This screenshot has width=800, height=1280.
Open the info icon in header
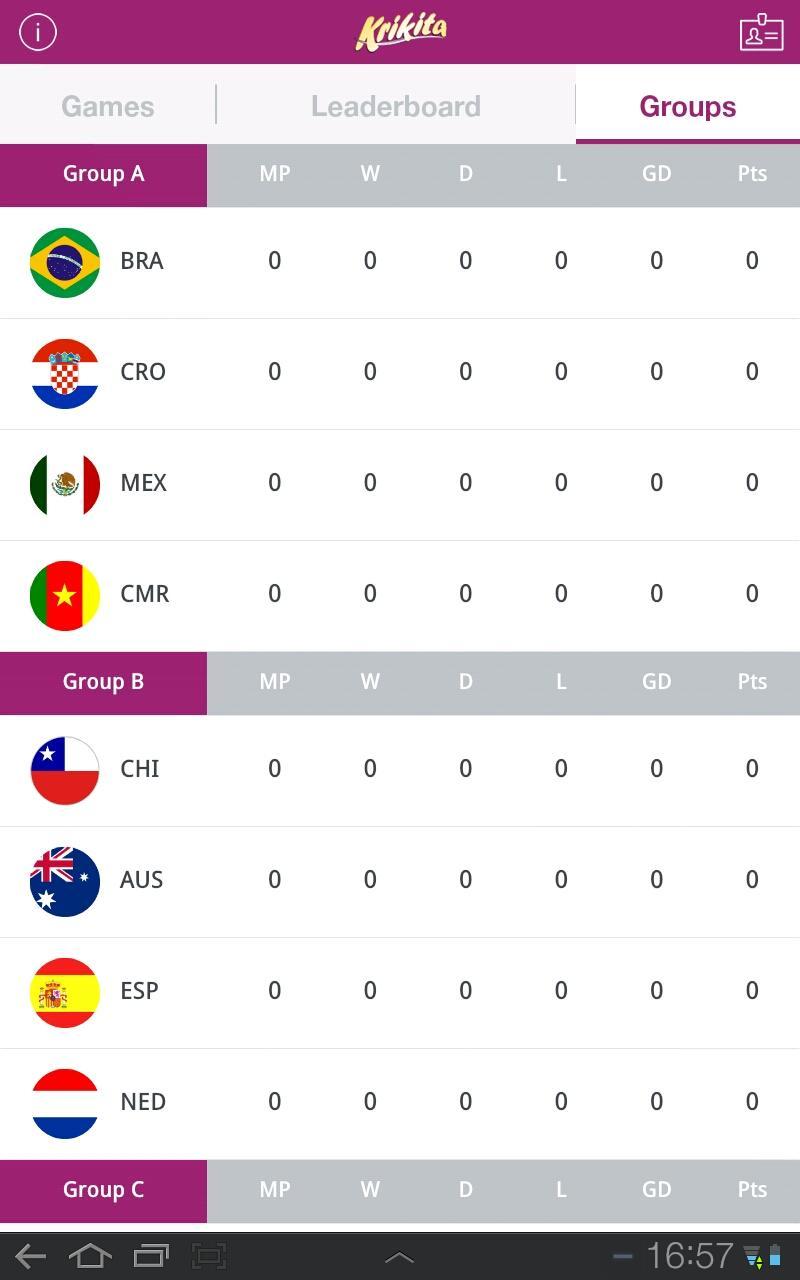pyautogui.click(x=38, y=32)
